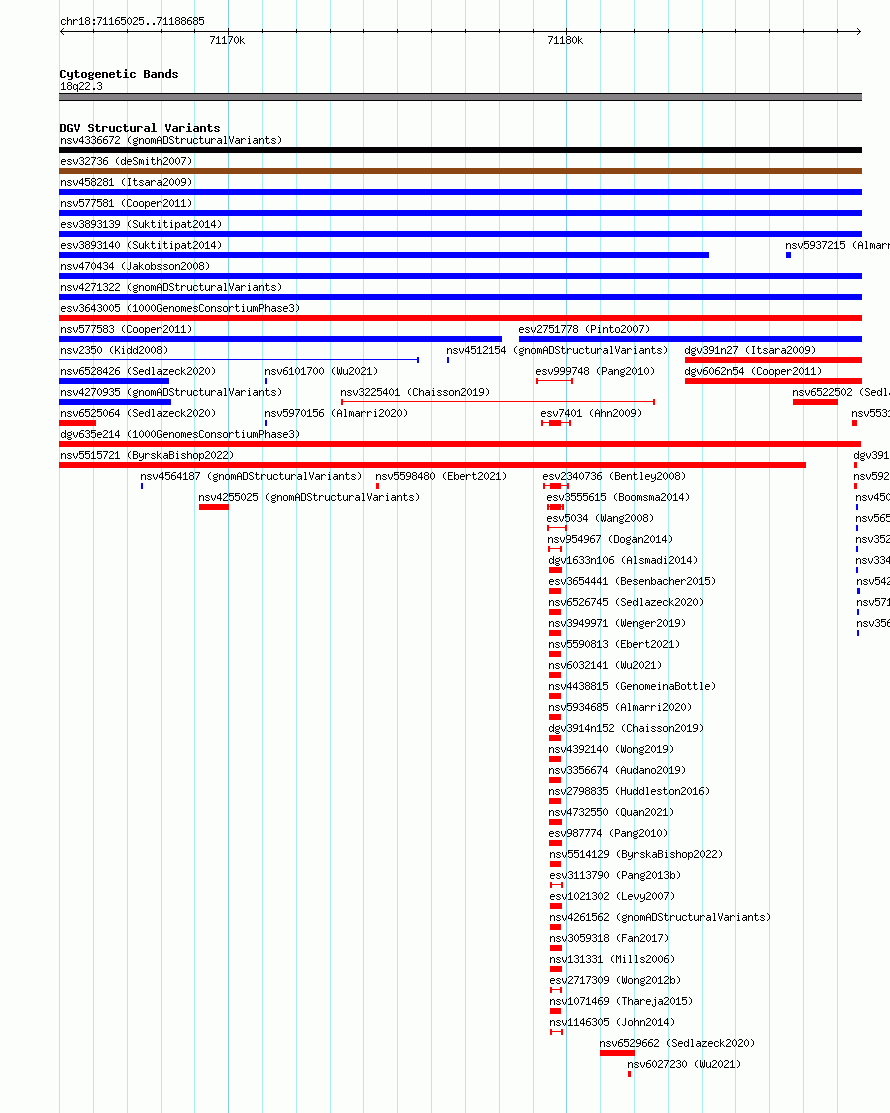Open nsv131331 Mills2006 label
This screenshot has width=890, height=1113.
point(612,960)
